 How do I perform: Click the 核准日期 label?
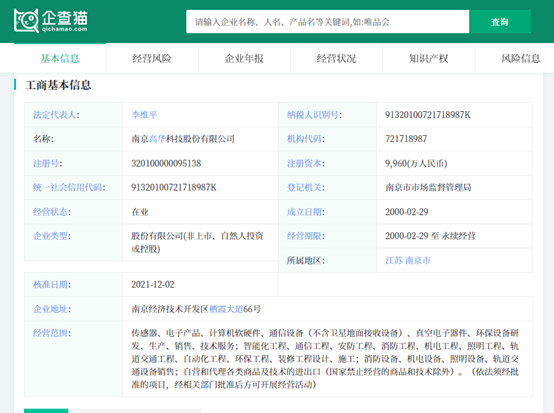pos(52,284)
